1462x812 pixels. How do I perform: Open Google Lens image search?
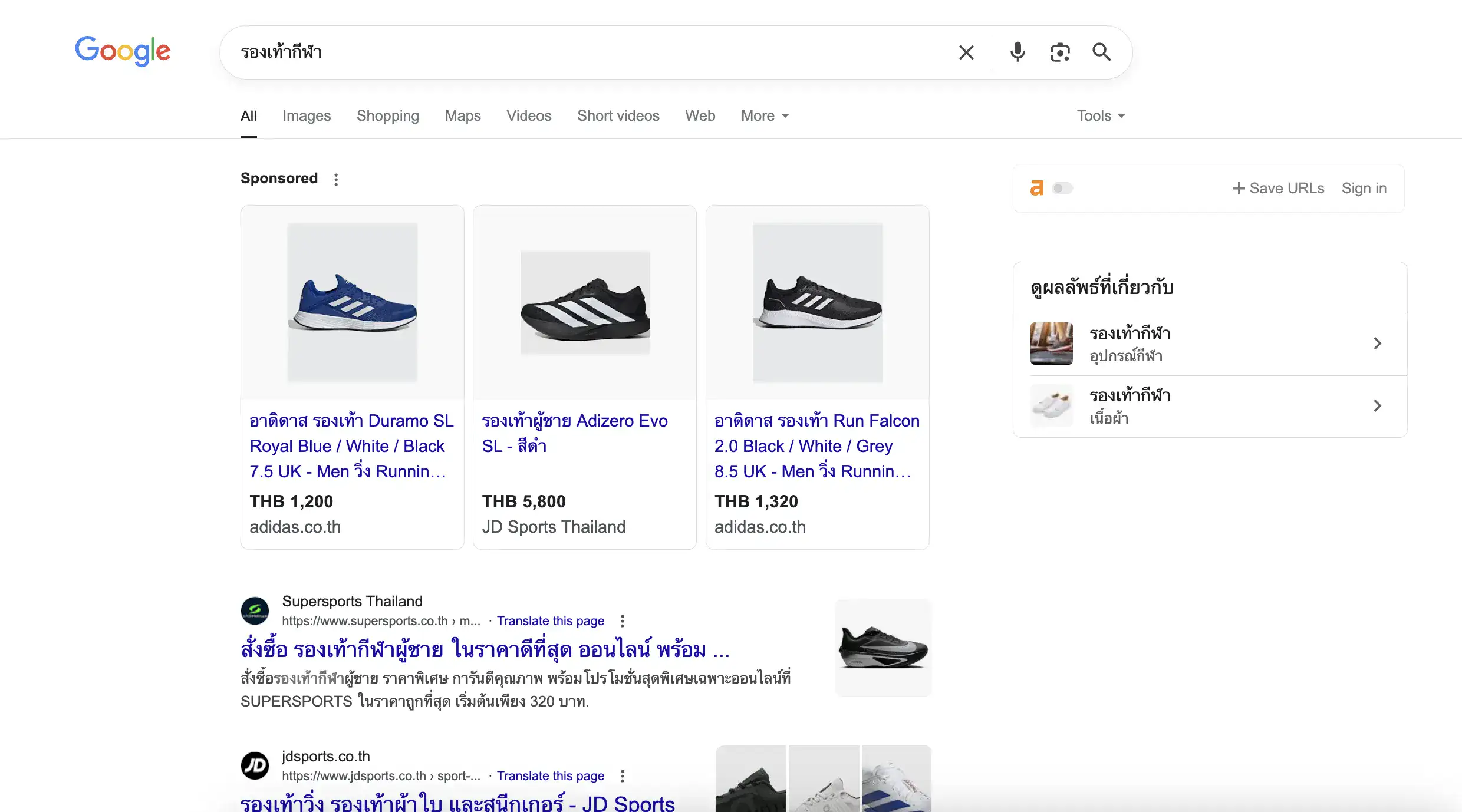[1060, 52]
